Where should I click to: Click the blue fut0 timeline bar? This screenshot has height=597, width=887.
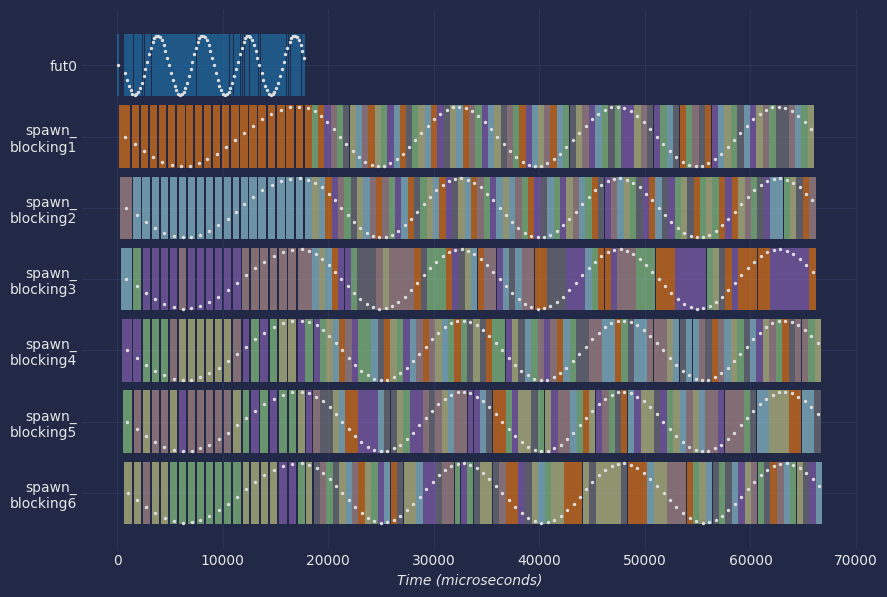tap(211, 65)
